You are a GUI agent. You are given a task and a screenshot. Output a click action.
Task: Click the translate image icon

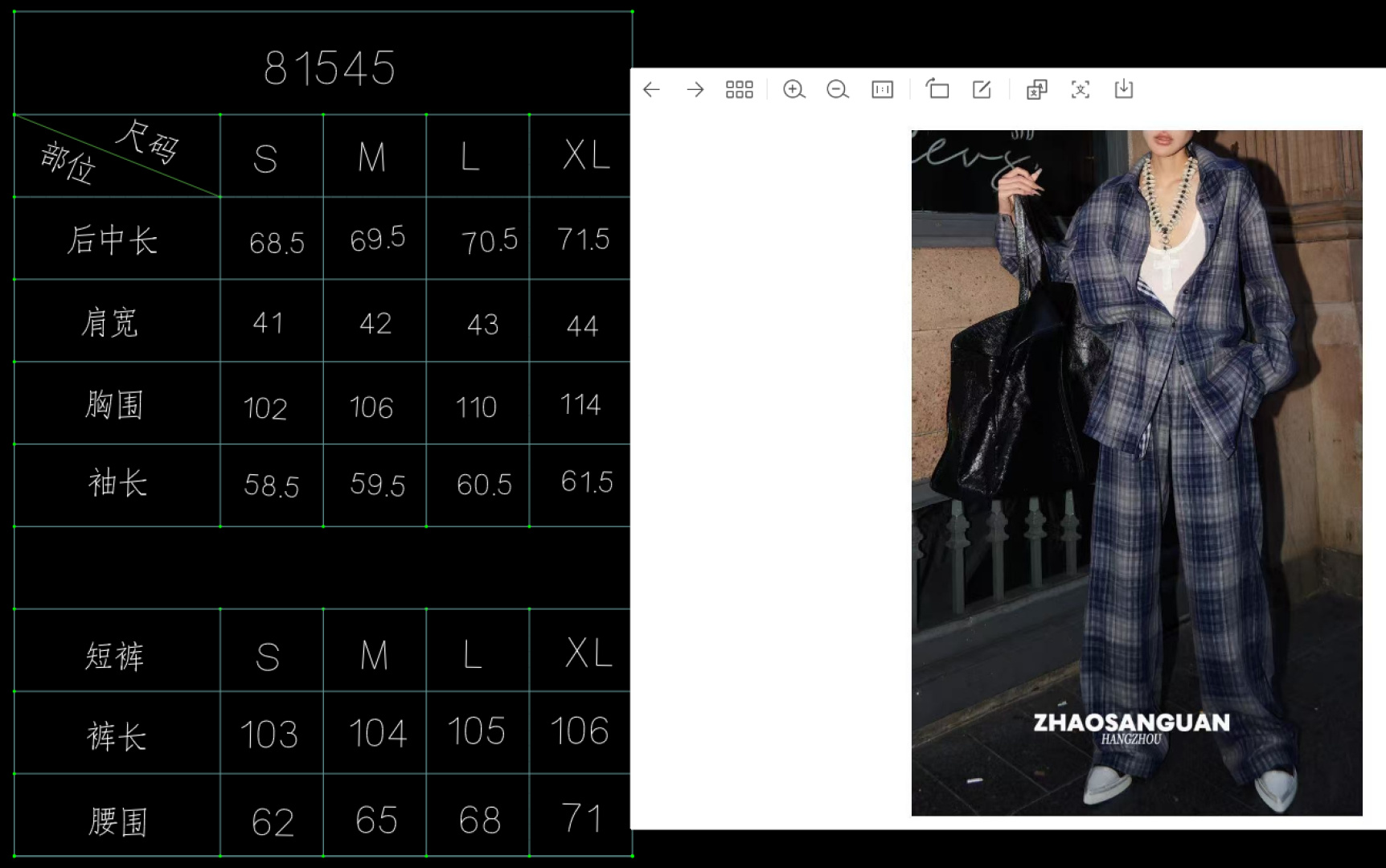click(x=1036, y=89)
